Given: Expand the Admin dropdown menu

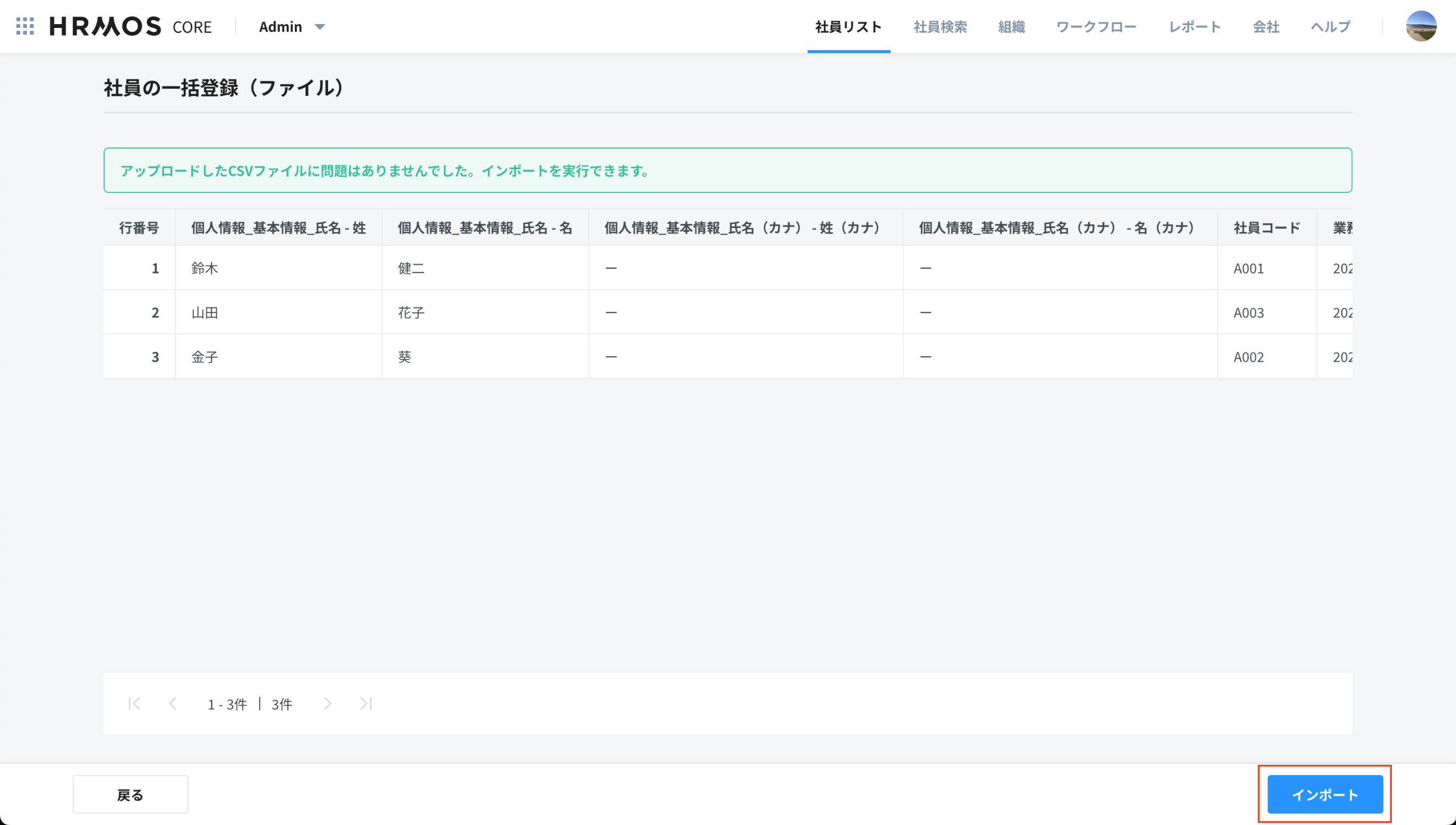Looking at the screenshot, I should pos(292,27).
